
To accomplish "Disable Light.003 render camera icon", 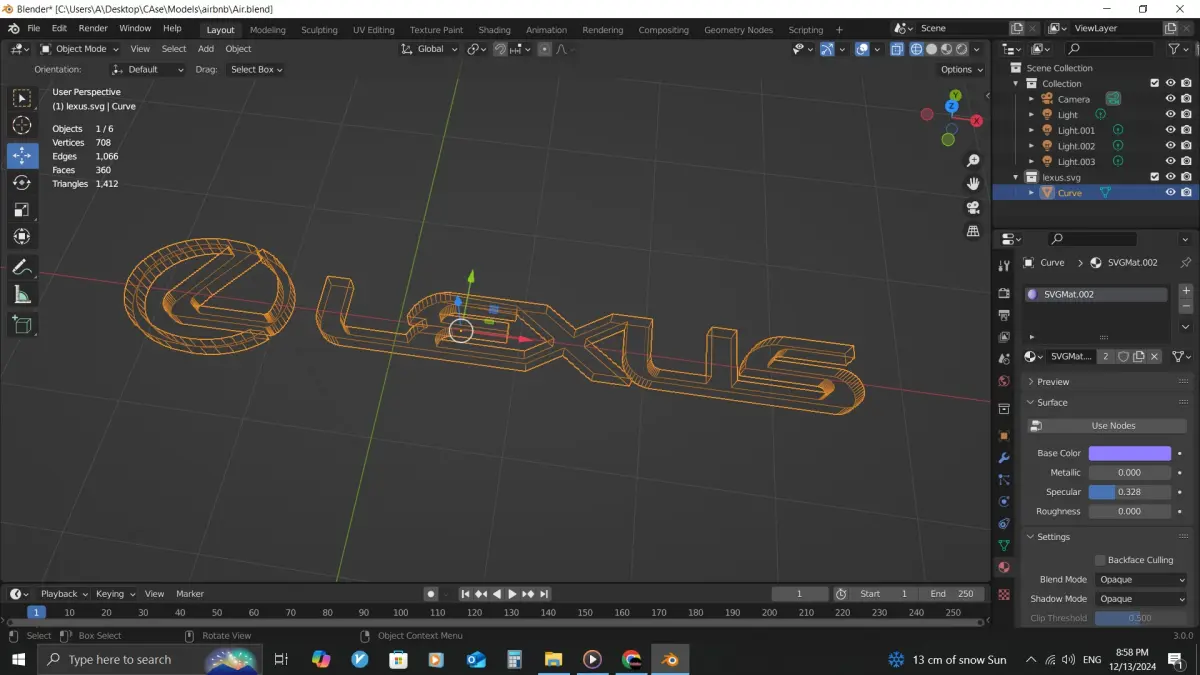I will pyautogui.click(x=1186, y=161).
